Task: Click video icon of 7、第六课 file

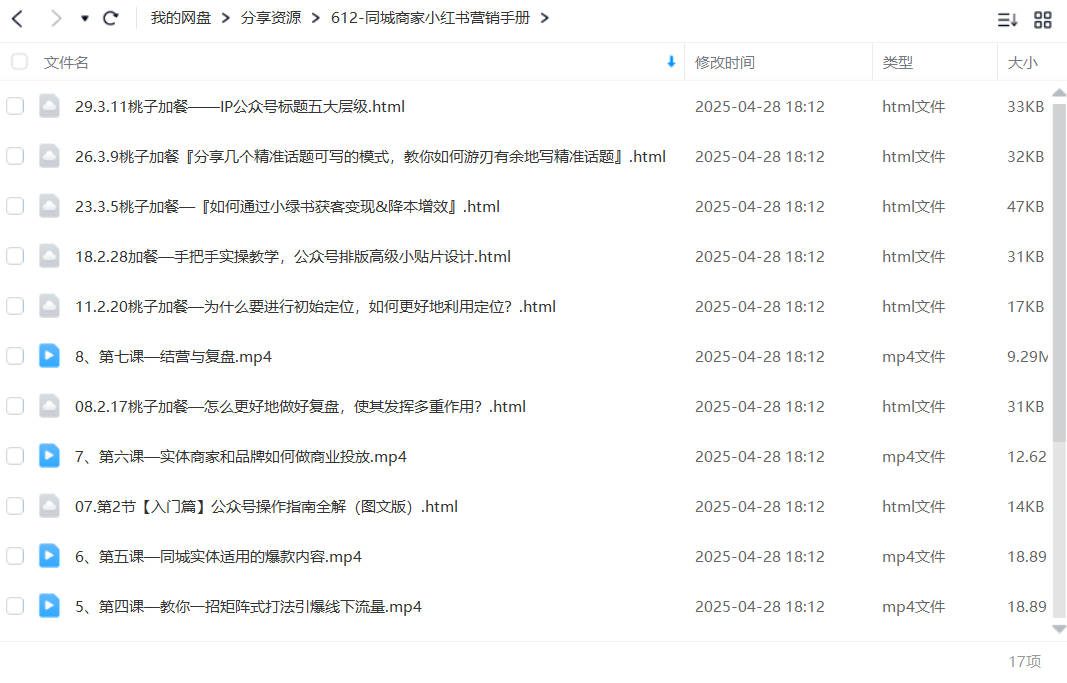Action: [49, 456]
